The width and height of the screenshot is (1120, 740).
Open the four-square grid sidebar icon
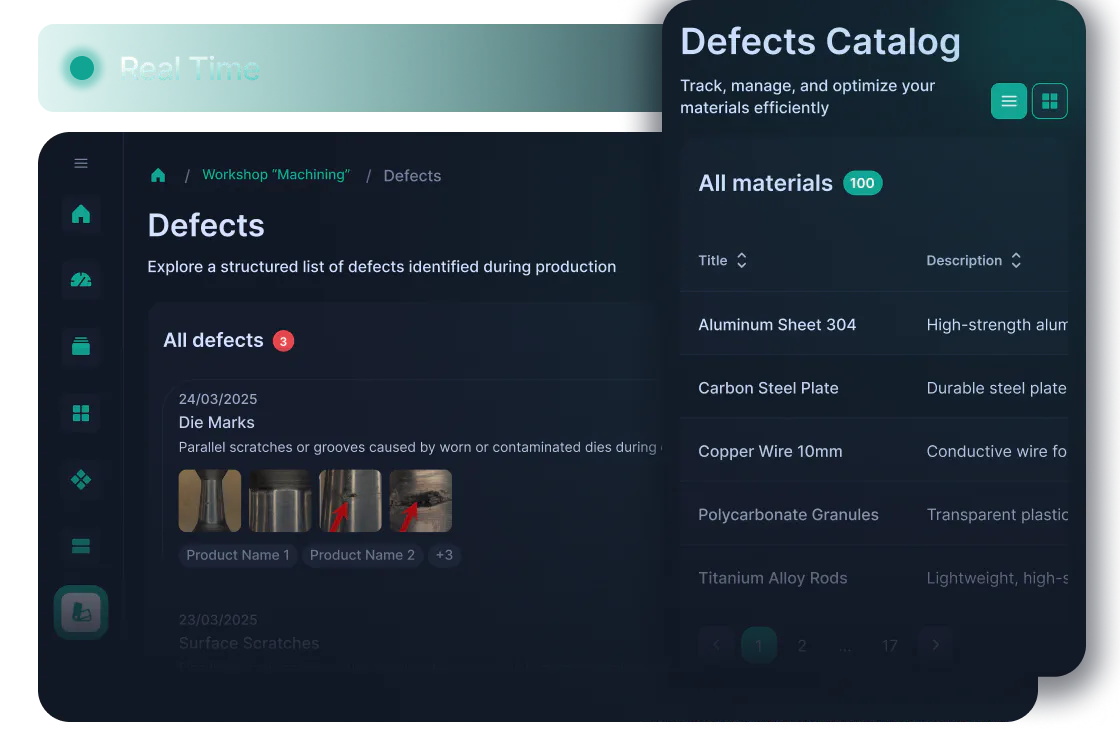point(81,413)
